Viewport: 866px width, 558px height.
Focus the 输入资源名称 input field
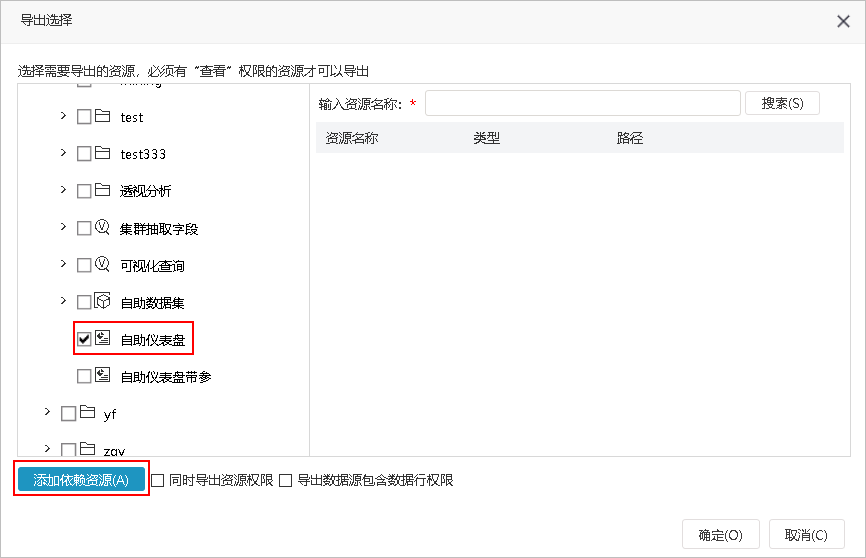coord(583,103)
